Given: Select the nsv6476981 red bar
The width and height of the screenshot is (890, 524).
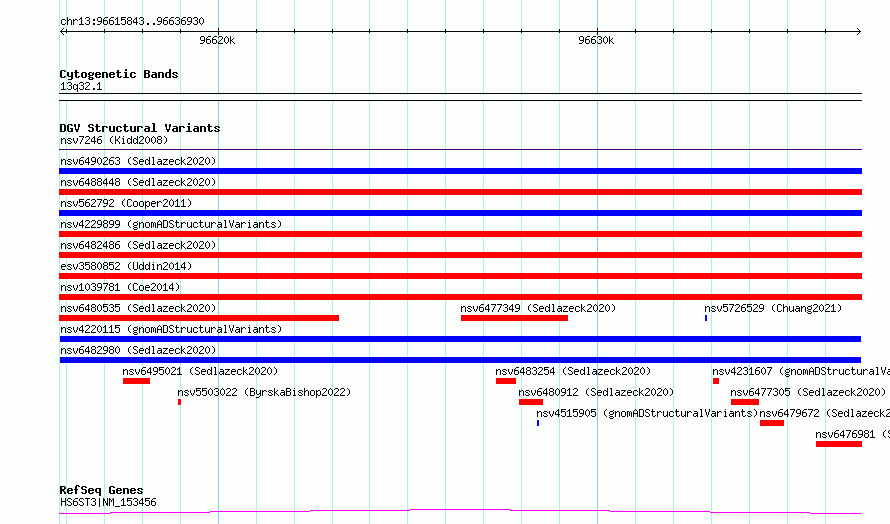Looking at the screenshot, I should coord(839,444).
